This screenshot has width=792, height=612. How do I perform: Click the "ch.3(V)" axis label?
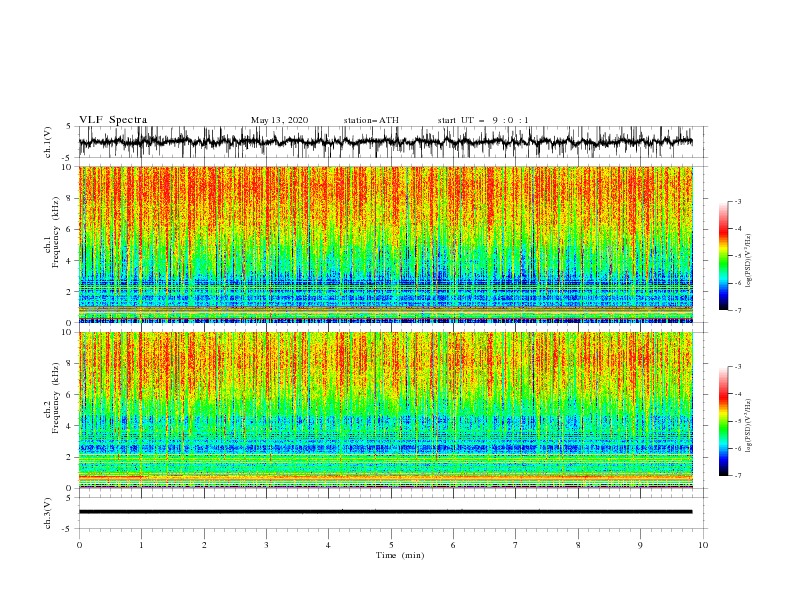tap(48, 513)
